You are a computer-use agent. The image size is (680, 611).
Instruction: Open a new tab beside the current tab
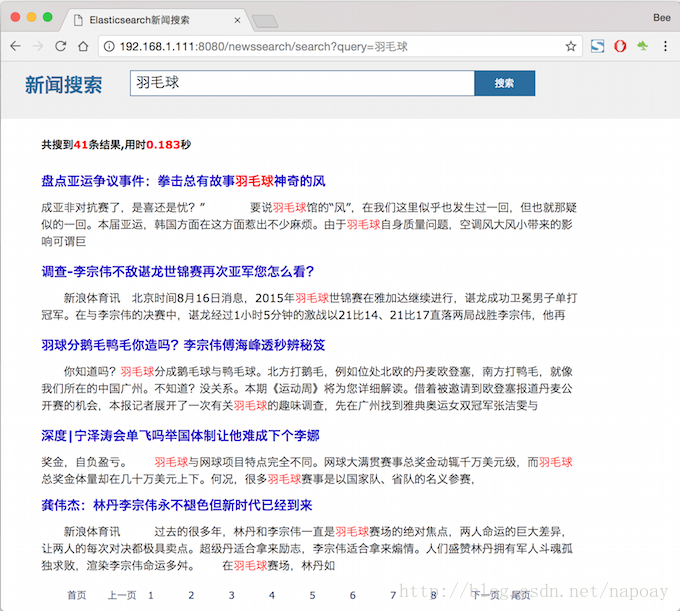264,21
